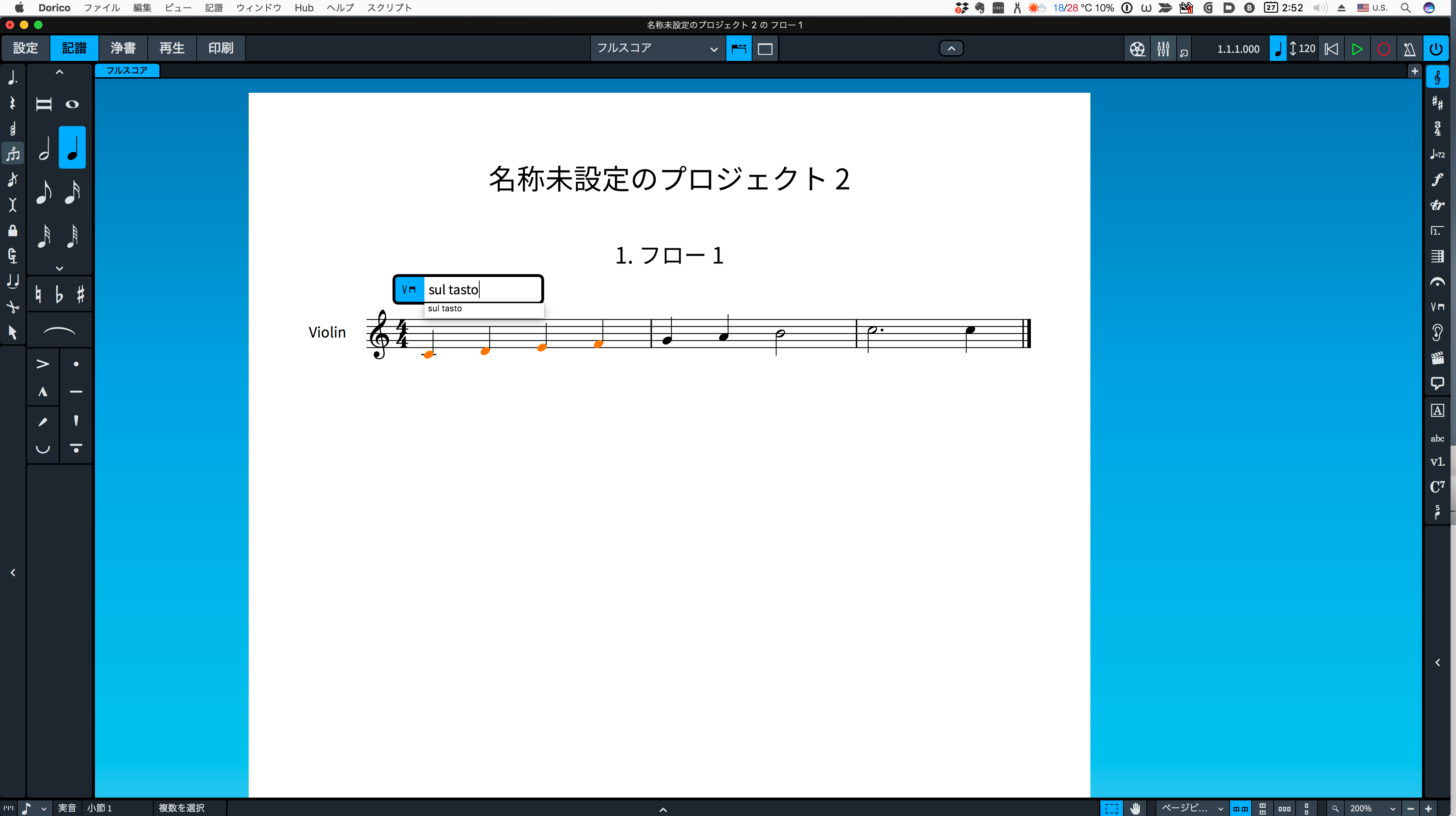Image resolution: width=1456 pixels, height=816 pixels.
Task: Open macOS Spotlight search
Action: tap(1406, 7)
